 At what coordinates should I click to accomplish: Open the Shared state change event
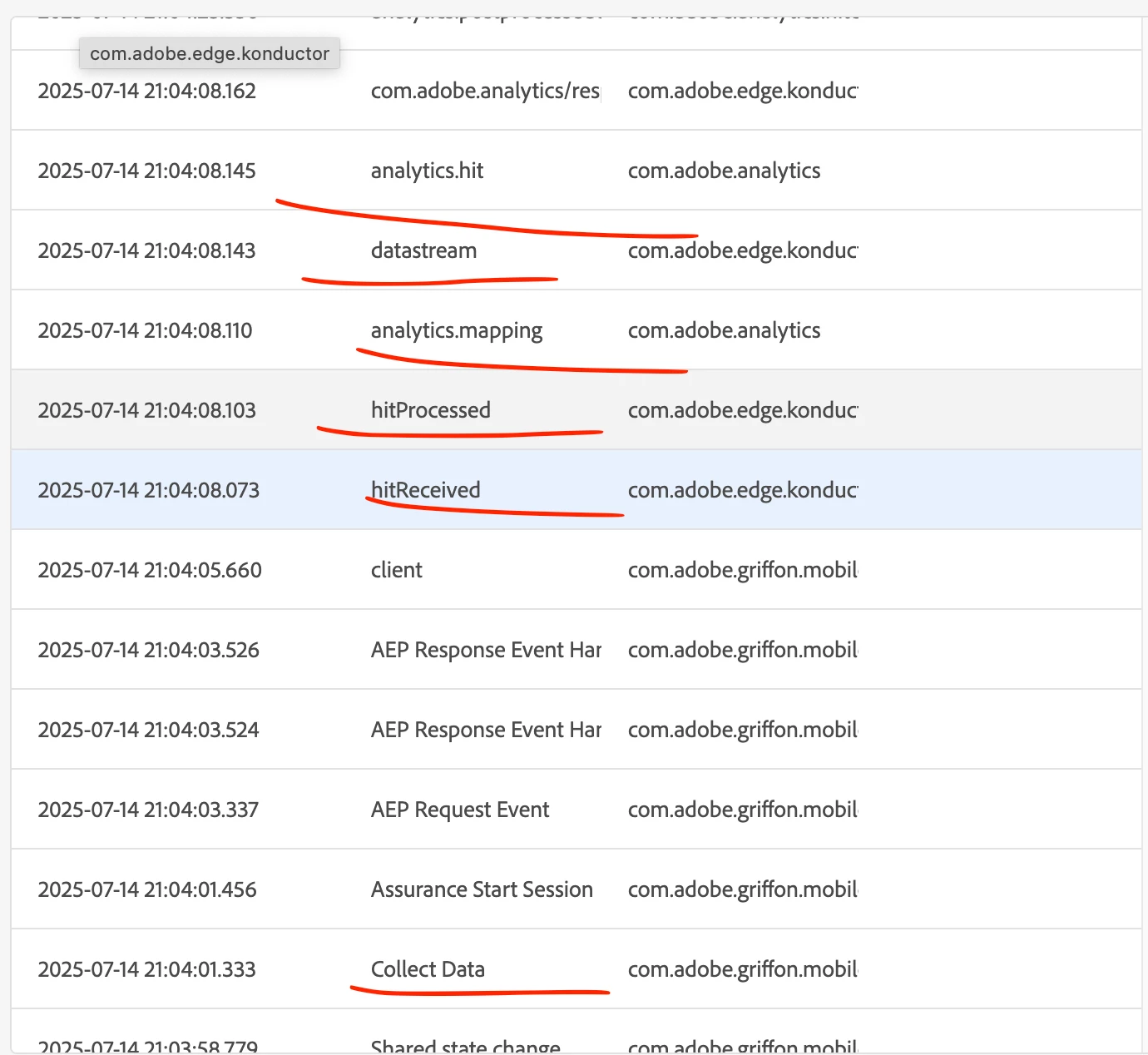(x=466, y=1047)
